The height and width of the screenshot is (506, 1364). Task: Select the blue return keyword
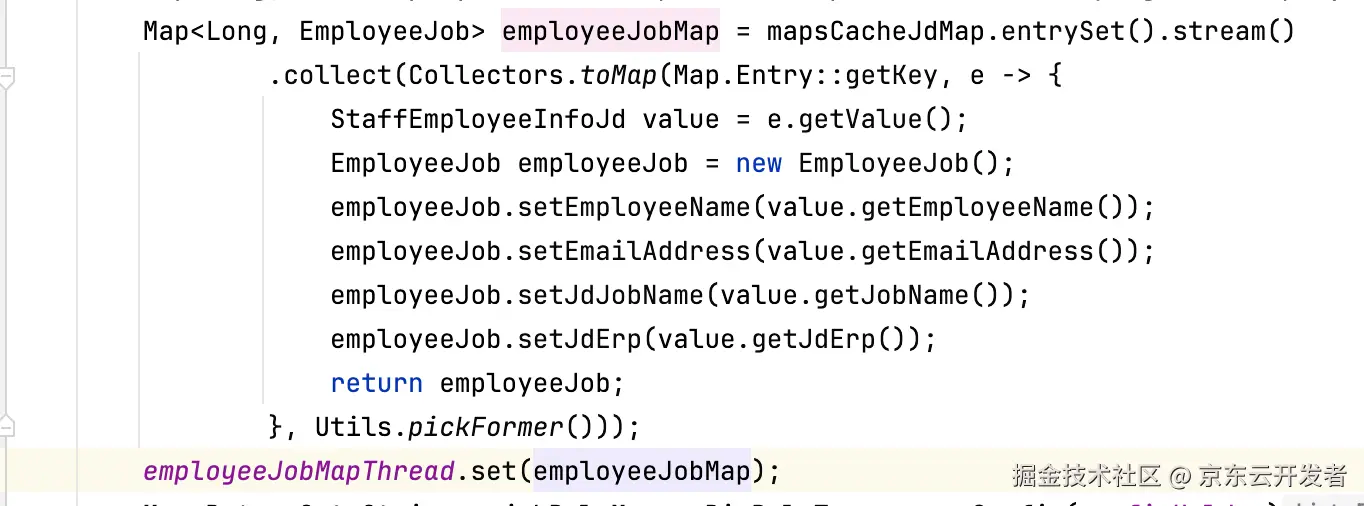click(x=377, y=384)
